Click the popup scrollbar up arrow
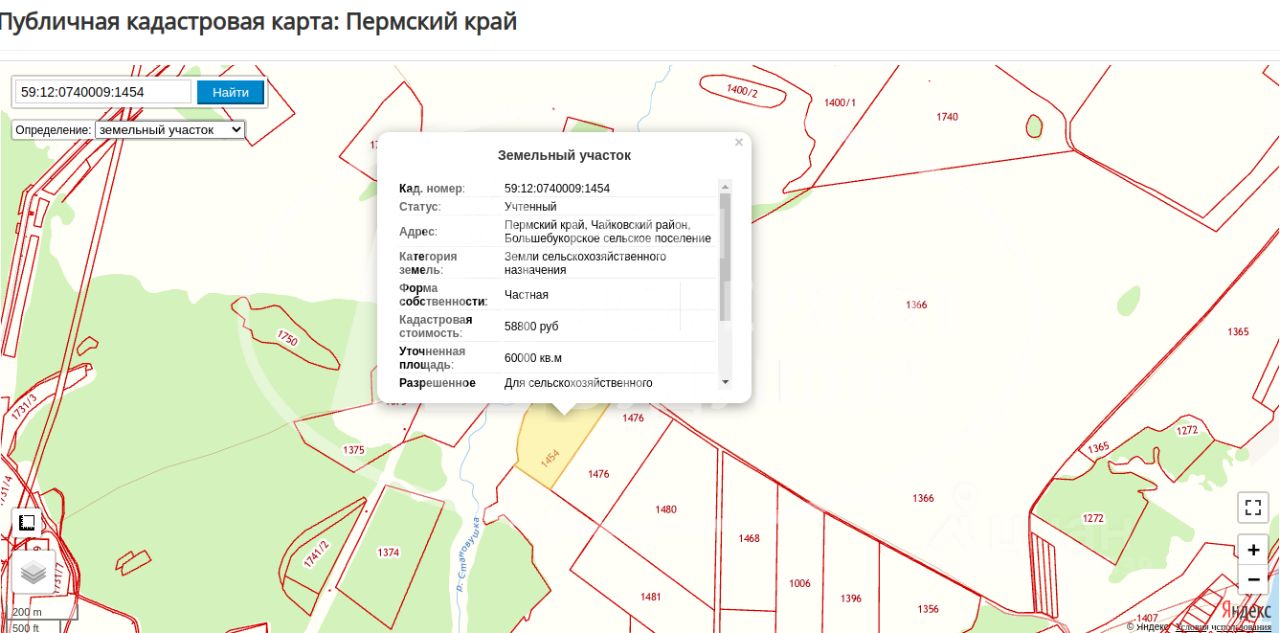1280x633 pixels. coord(725,186)
